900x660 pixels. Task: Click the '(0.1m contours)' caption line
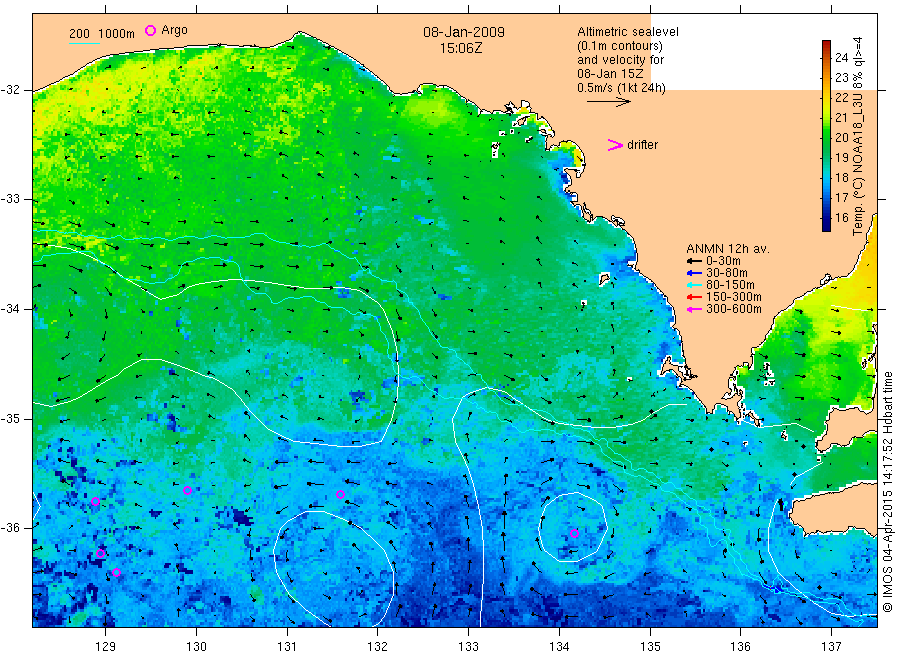(620, 46)
